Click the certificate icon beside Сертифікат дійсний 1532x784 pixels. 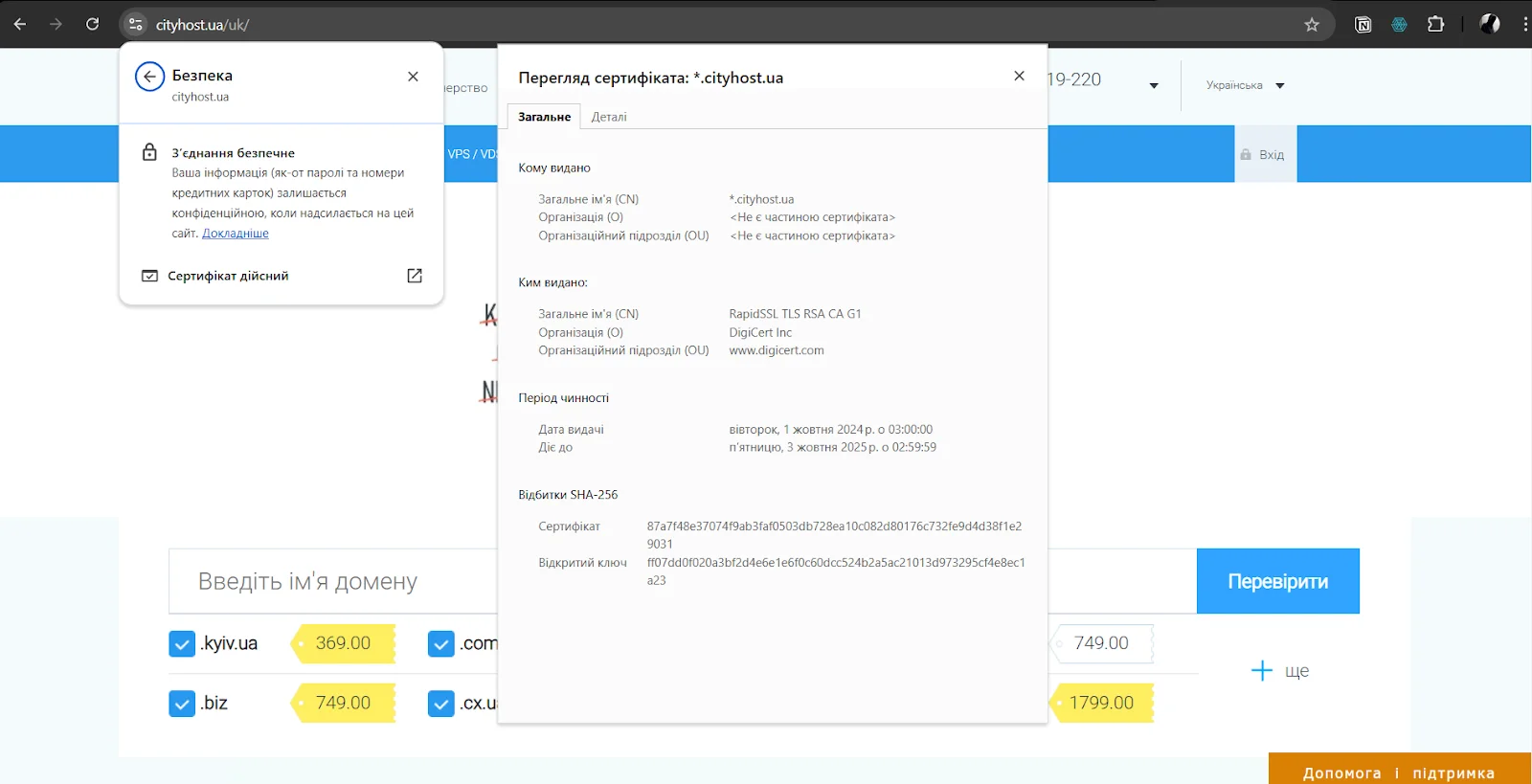(149, 276)
